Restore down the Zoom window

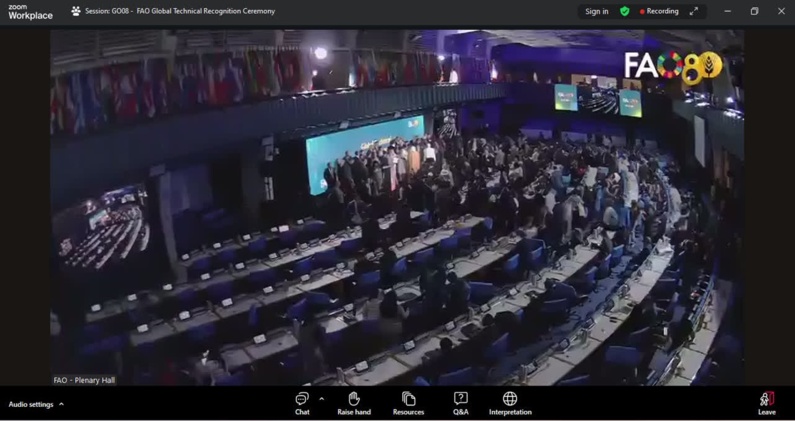754,12
